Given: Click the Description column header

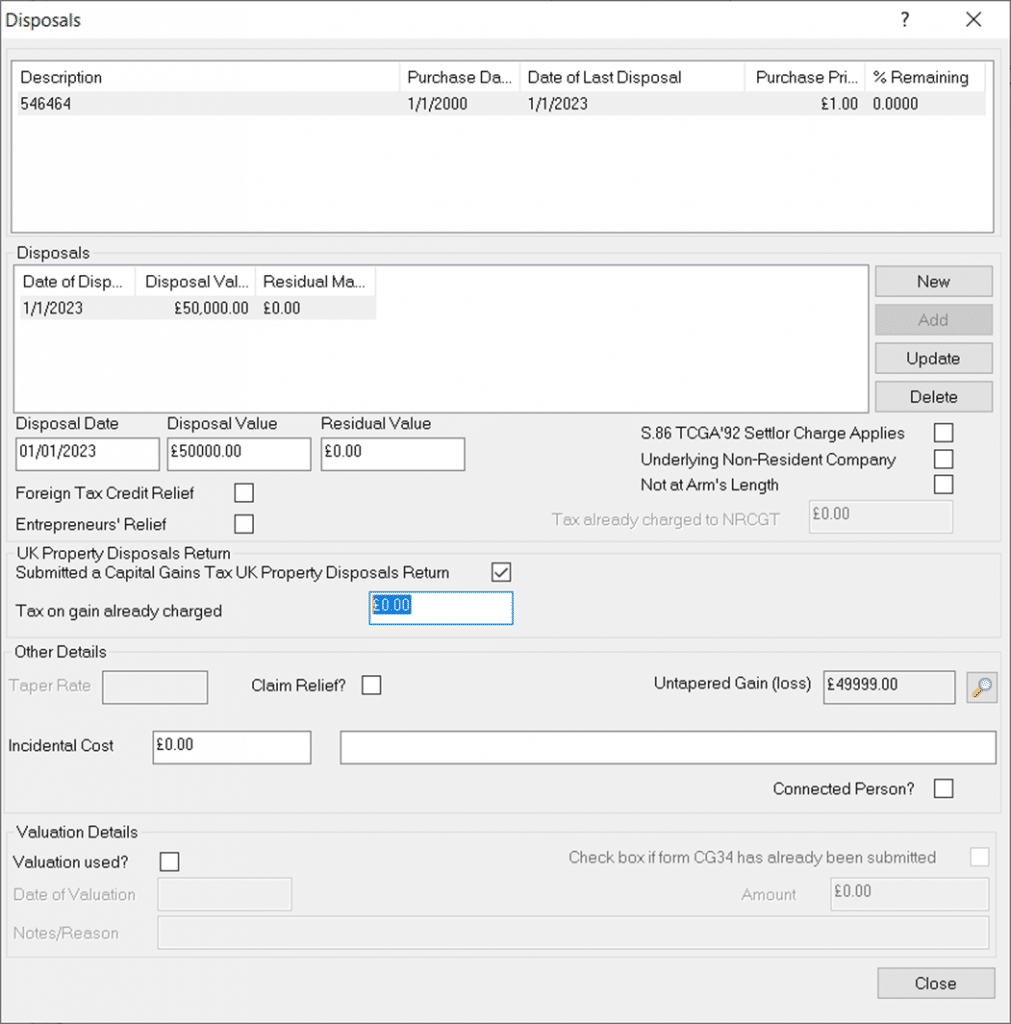Looking at the screenshot, I should coord(206,78).
